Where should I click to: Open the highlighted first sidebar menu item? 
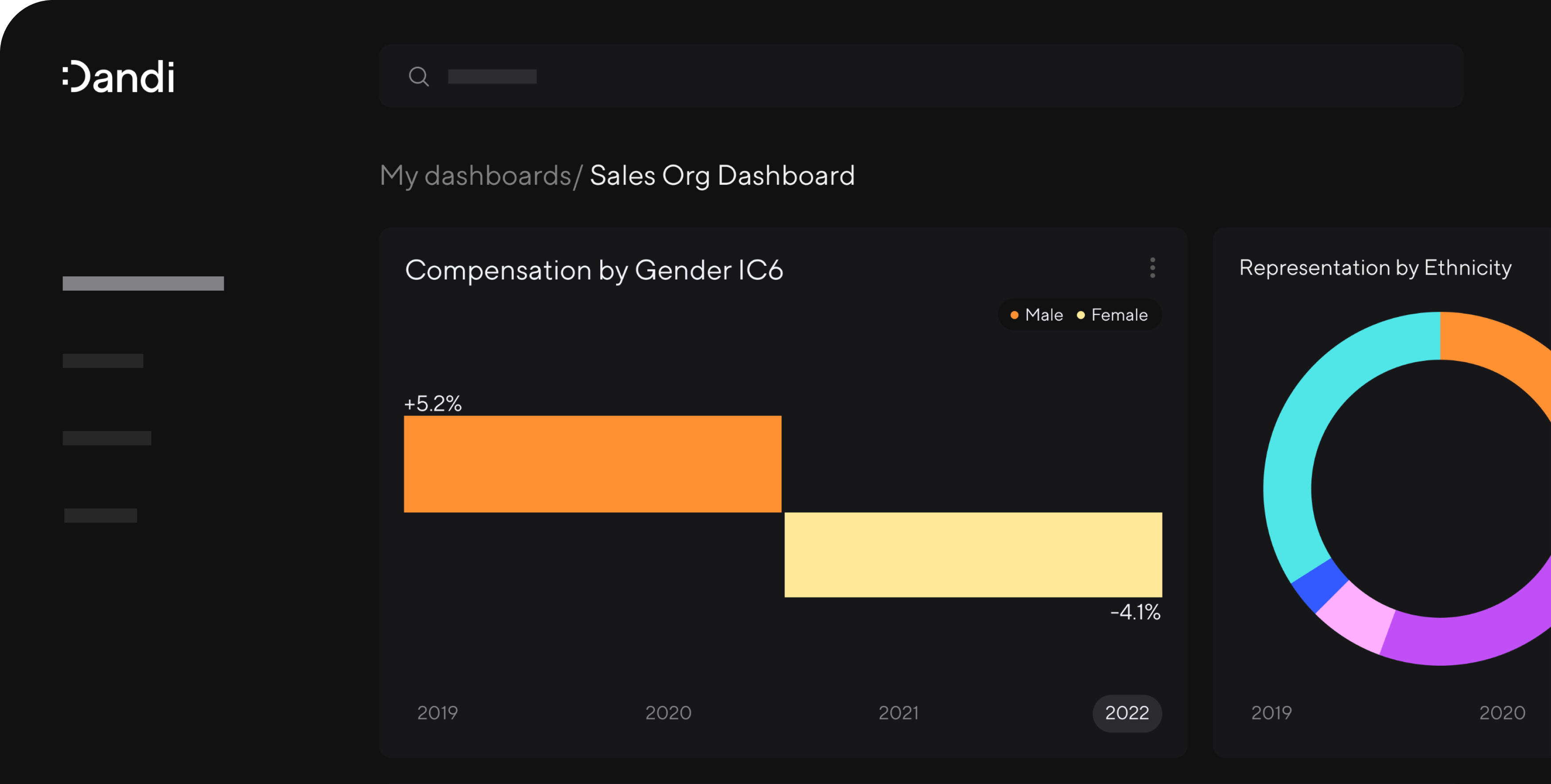(x=143, y=283)
